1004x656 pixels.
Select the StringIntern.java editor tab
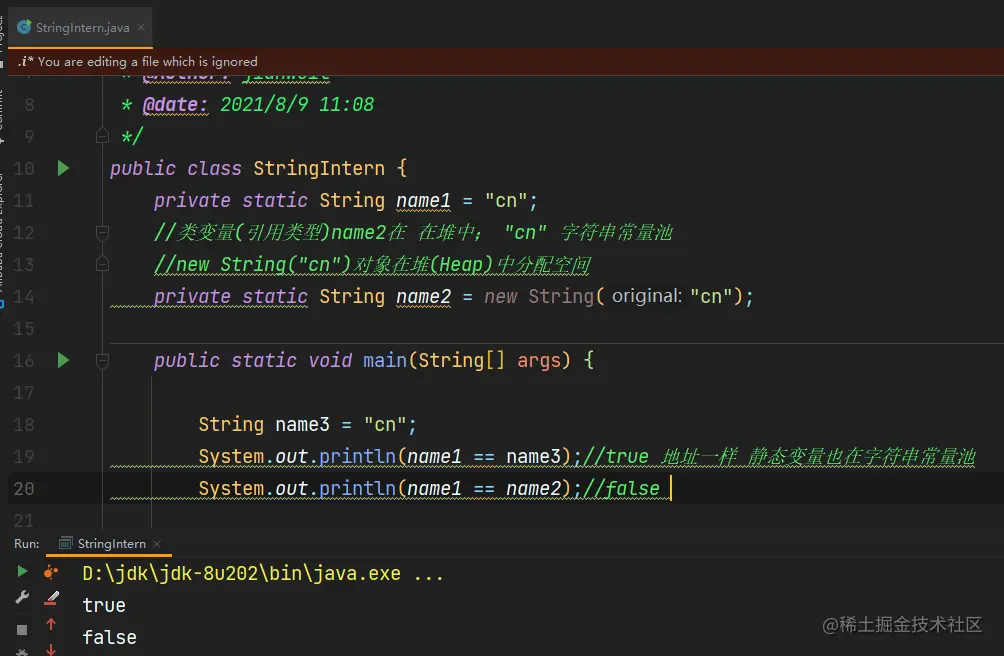pos(81,28)
